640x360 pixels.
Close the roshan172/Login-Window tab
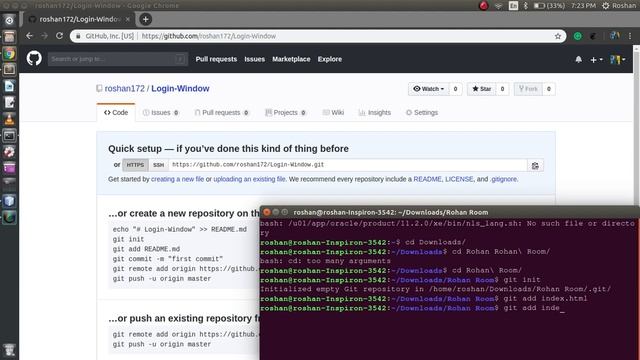point(127,19)
